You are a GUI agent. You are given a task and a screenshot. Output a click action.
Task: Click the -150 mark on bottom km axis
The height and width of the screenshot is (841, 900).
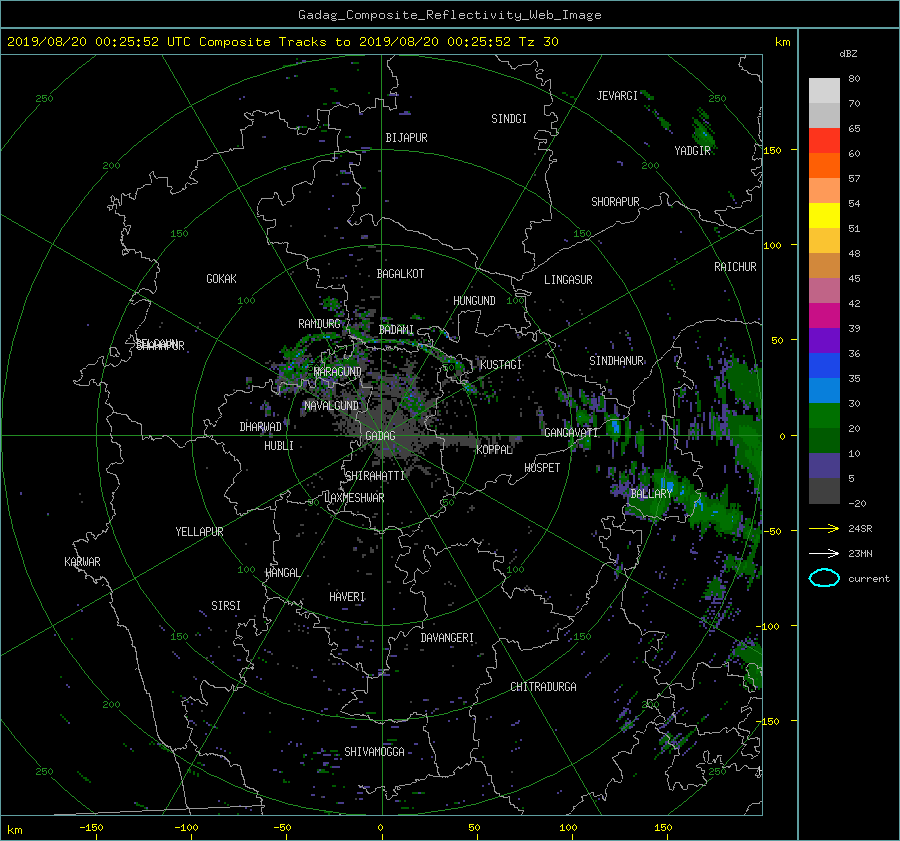pos(91,828)
